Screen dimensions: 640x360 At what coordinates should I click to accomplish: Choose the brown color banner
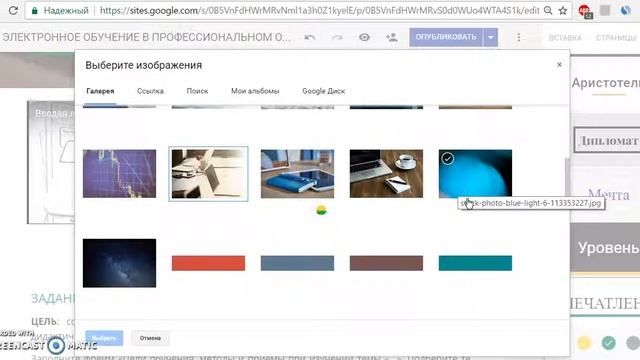386,263
